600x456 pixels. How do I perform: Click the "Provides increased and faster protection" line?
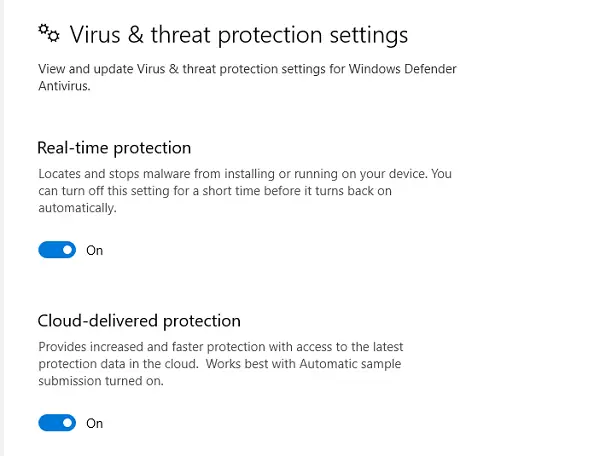[x=170, y=346]
